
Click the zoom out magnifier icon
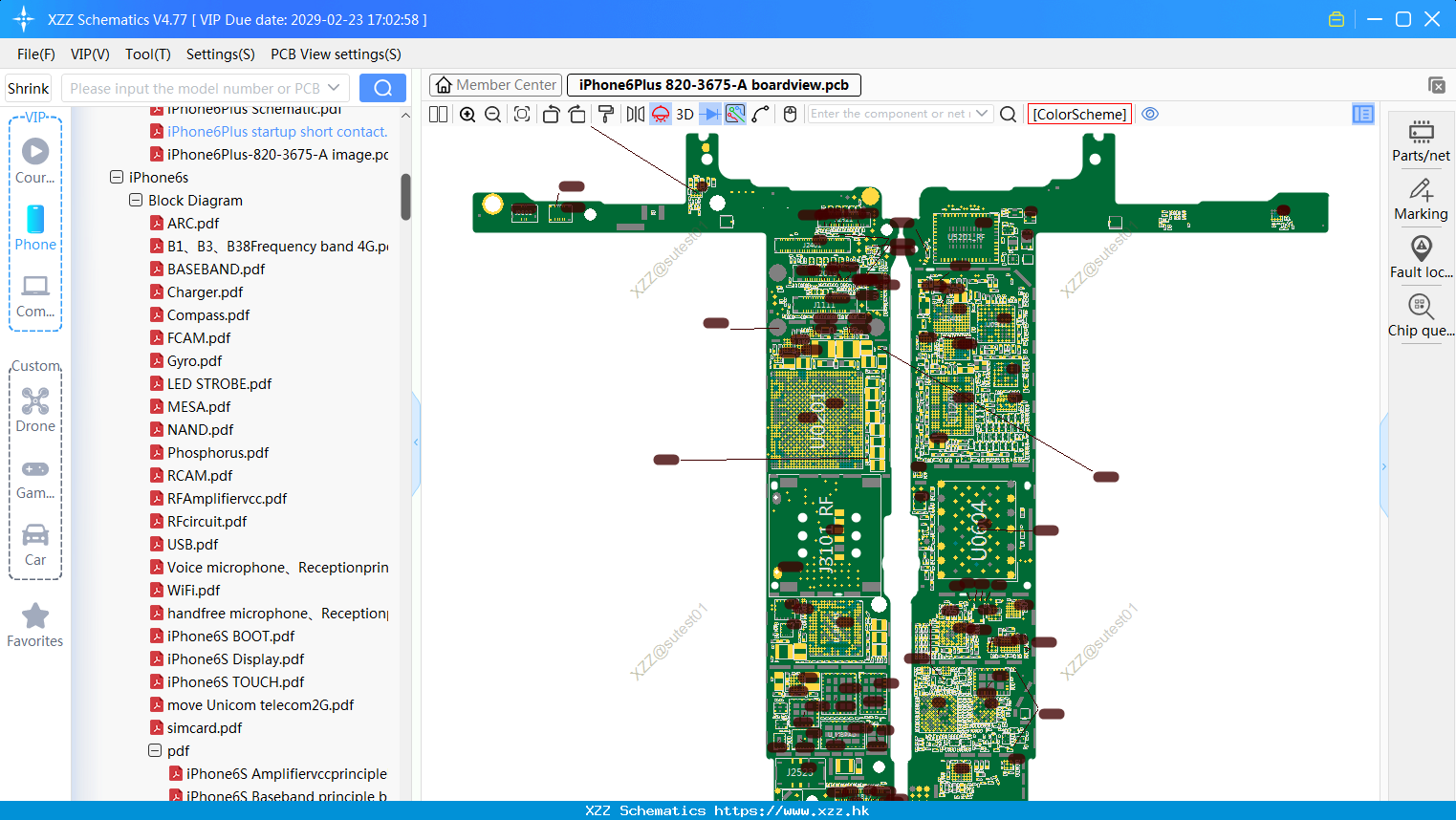492,115
